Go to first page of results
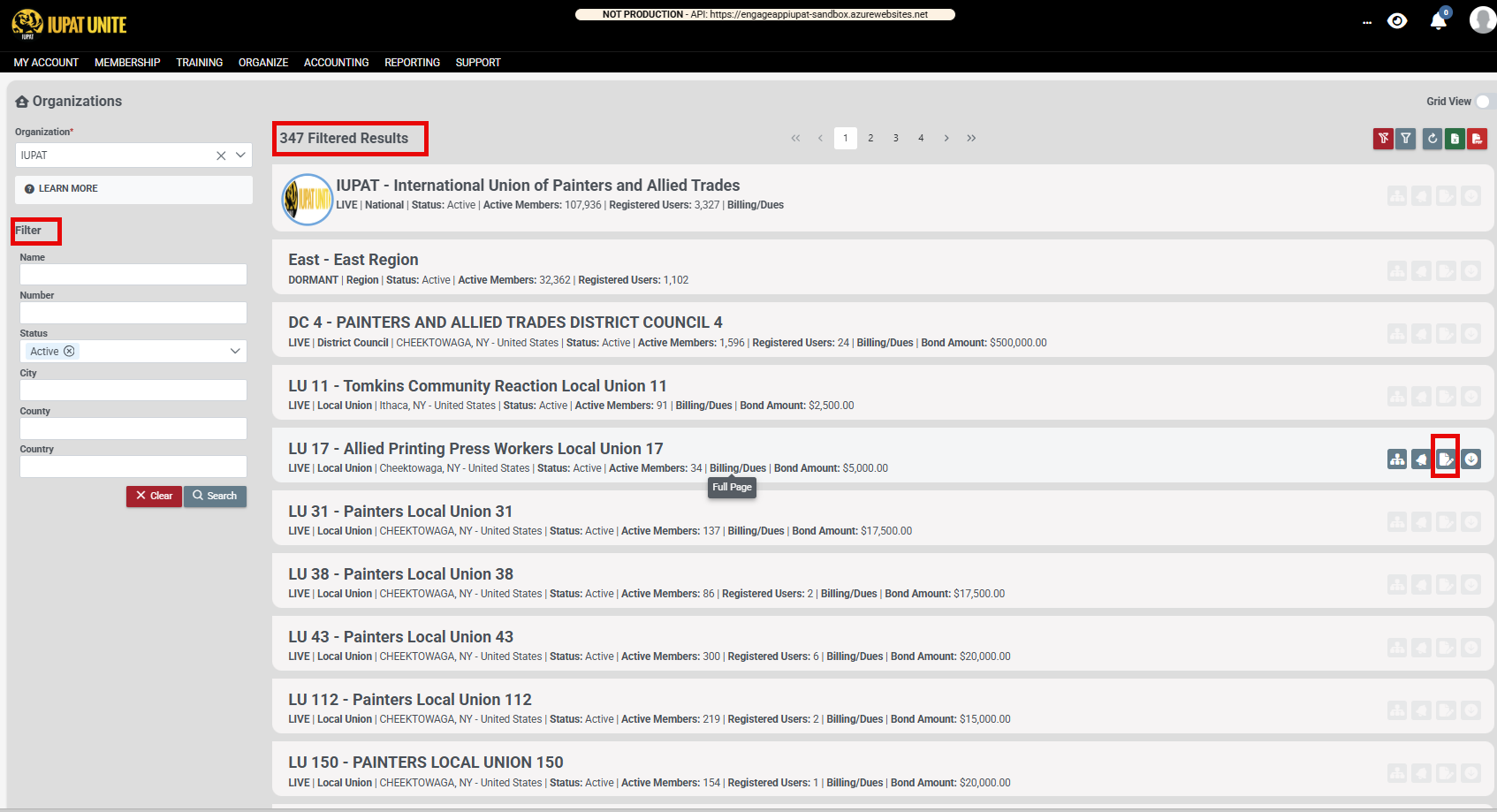The height and width of the screenshot is (812, 1497). (x=795, y=139)
